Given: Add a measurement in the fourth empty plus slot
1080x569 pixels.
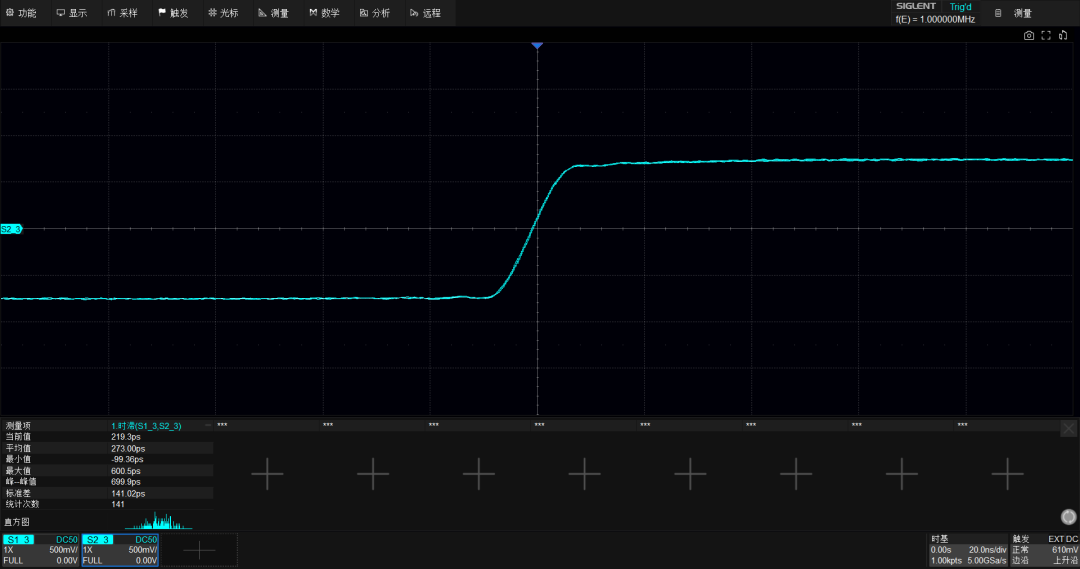Looking at the screenshot, I should pos(584,474).
